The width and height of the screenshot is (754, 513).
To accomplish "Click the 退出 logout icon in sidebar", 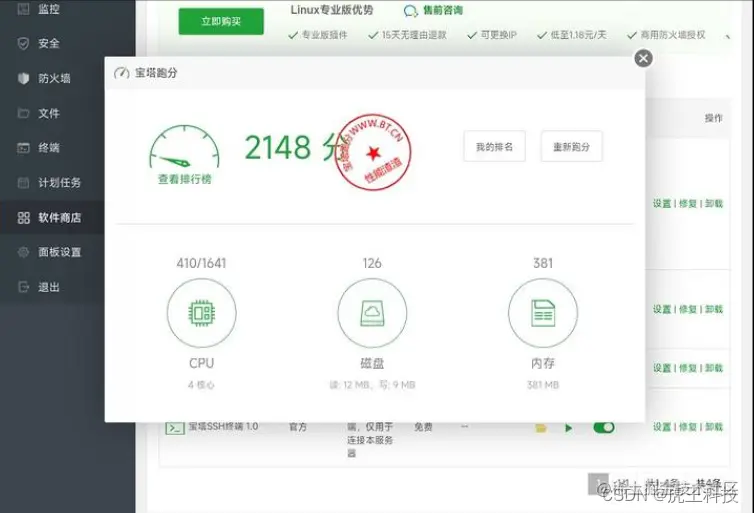I will 23,287.
